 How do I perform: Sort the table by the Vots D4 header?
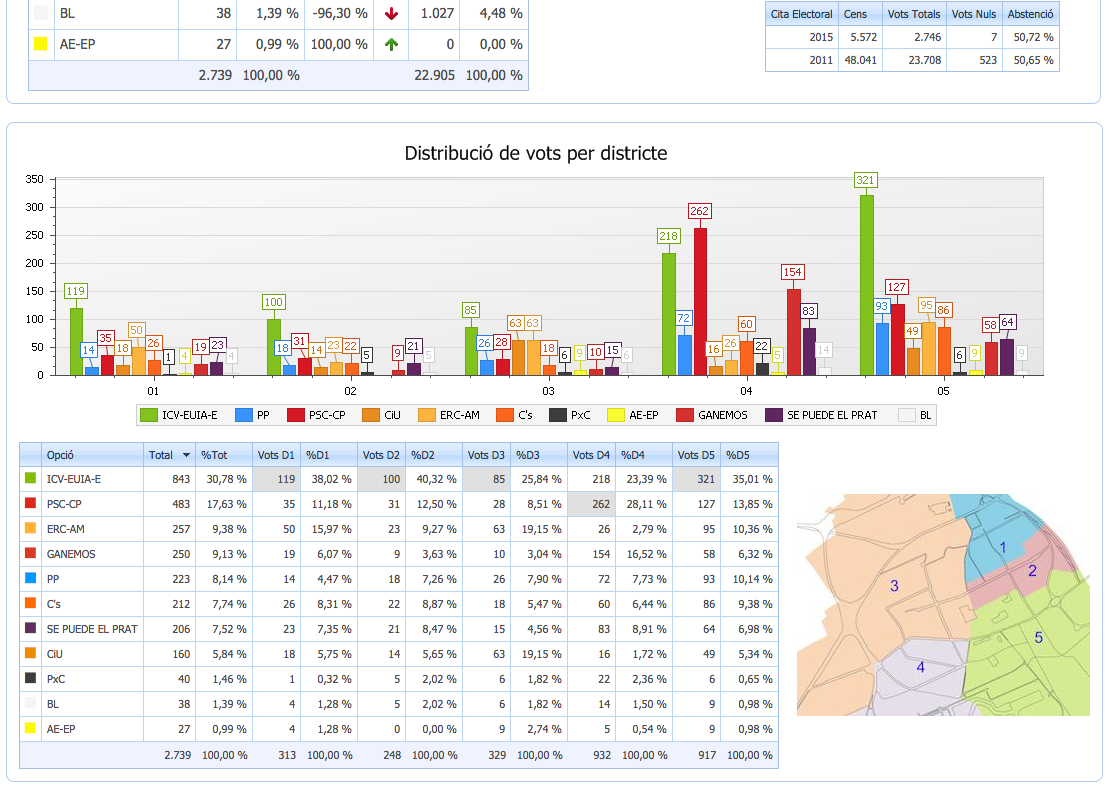pos(590,455)
